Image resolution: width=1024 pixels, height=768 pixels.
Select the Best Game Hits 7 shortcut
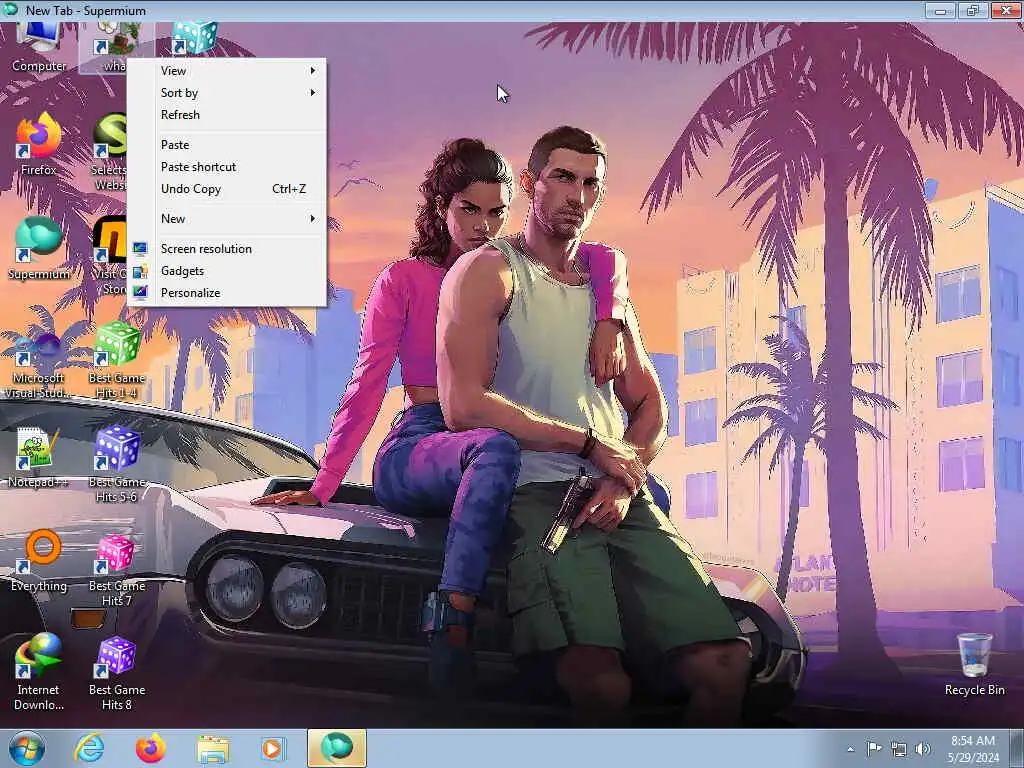coord(117,569)
